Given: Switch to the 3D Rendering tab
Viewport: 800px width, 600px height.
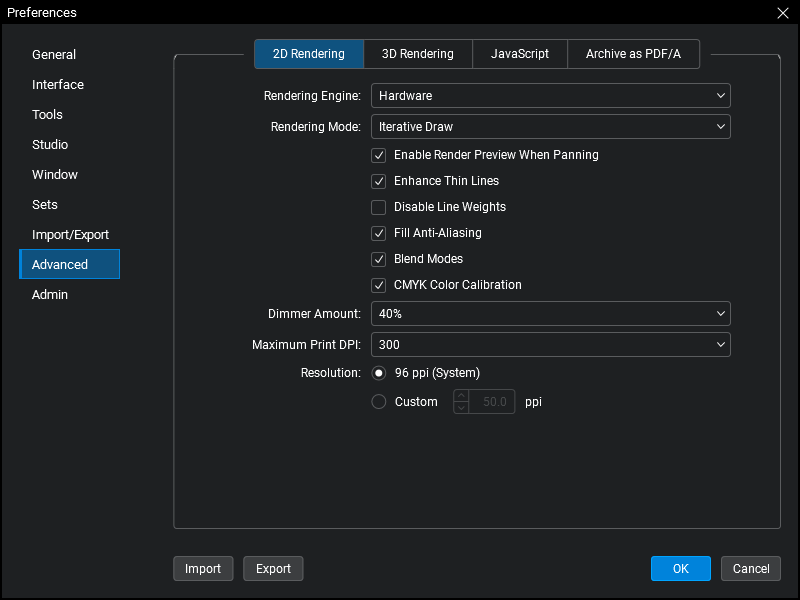Looking at the screenshot, I should tap(417, 54).
